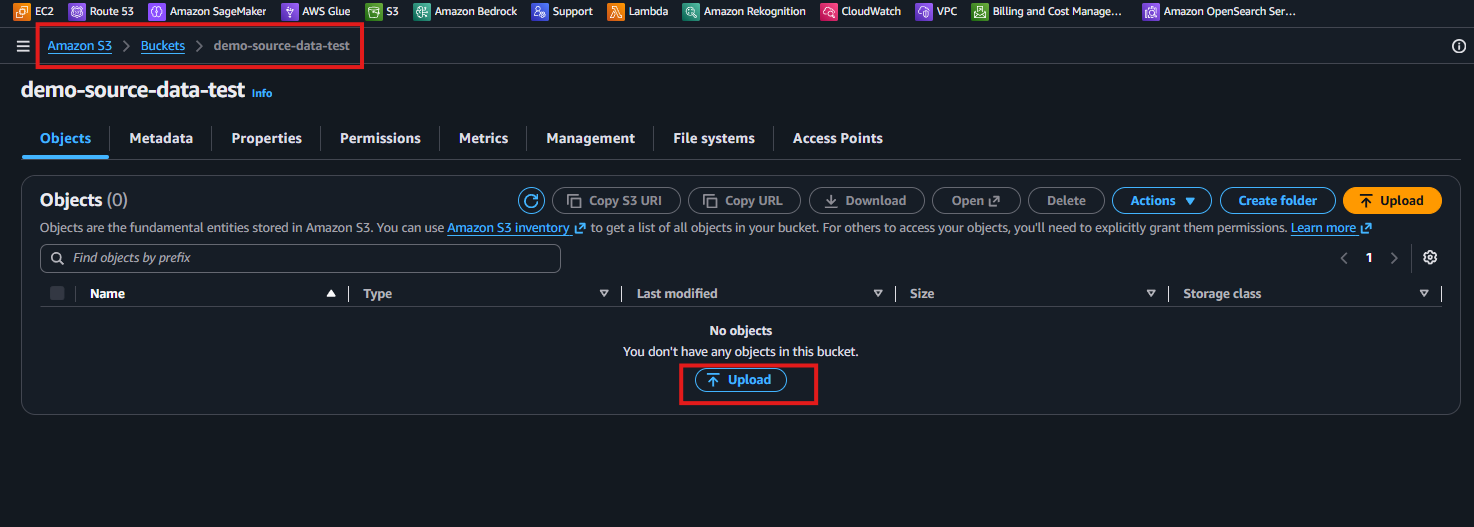Image resolution: width=1474 pixels, height=527 pixels.
Task: Open the Support shortcut
Action: (x=562, y=12)
